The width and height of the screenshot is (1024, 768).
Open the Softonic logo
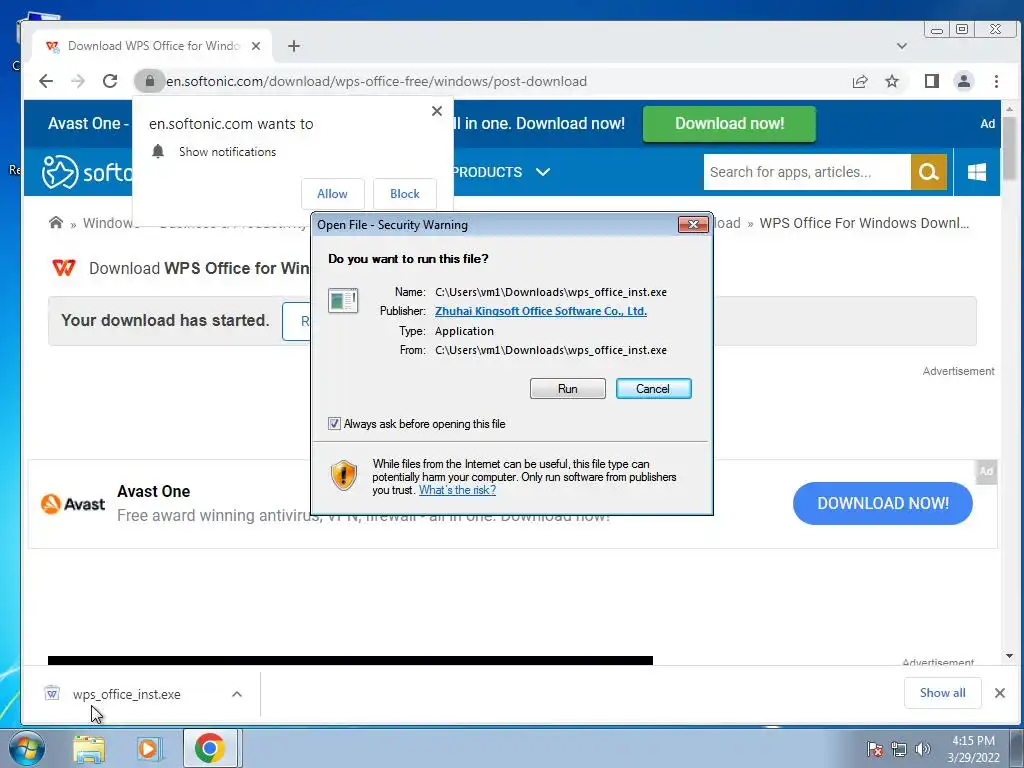(x=87, y=172)
